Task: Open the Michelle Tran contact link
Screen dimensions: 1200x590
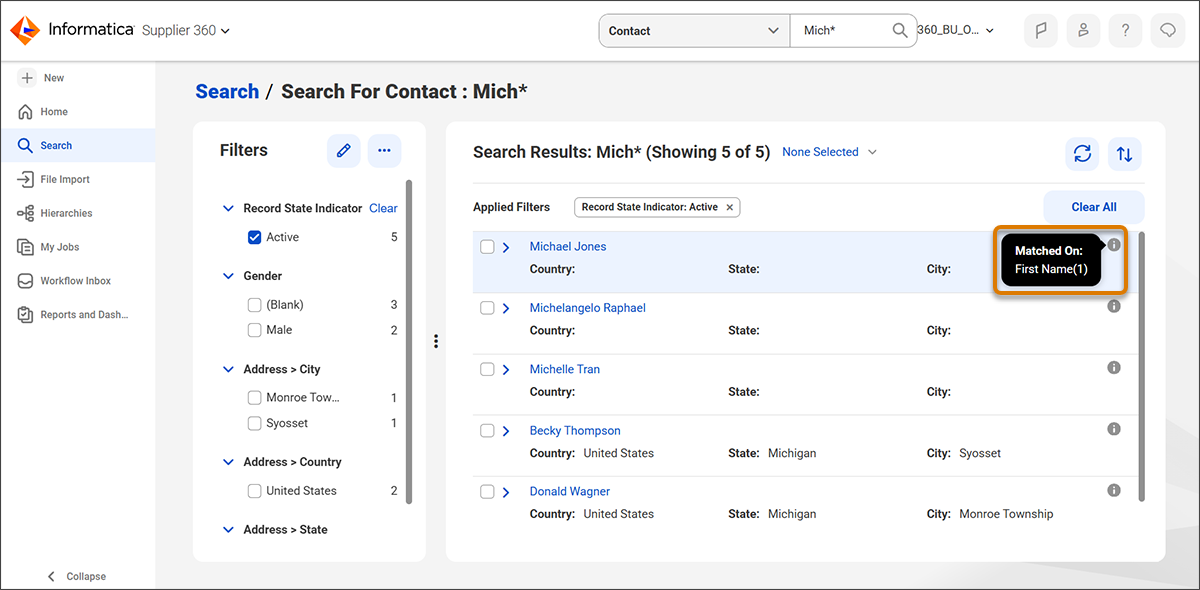Action: coord(565,369)
